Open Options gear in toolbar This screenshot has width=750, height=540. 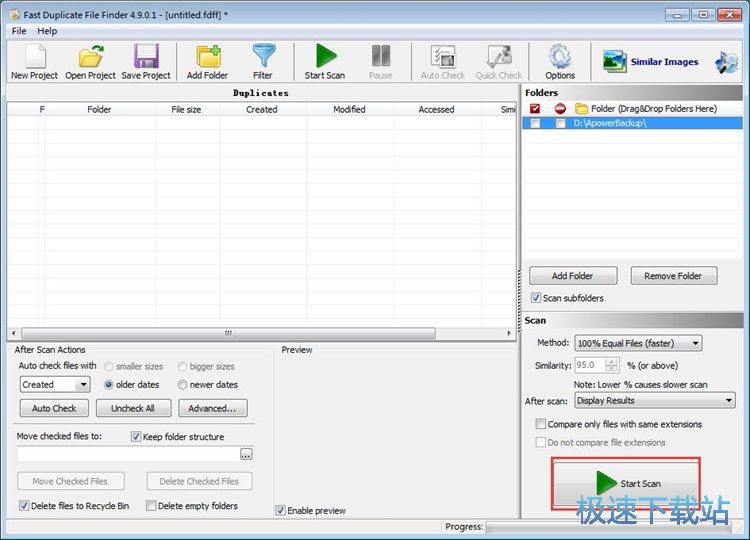pyautogui.click(x=560, y=61)
